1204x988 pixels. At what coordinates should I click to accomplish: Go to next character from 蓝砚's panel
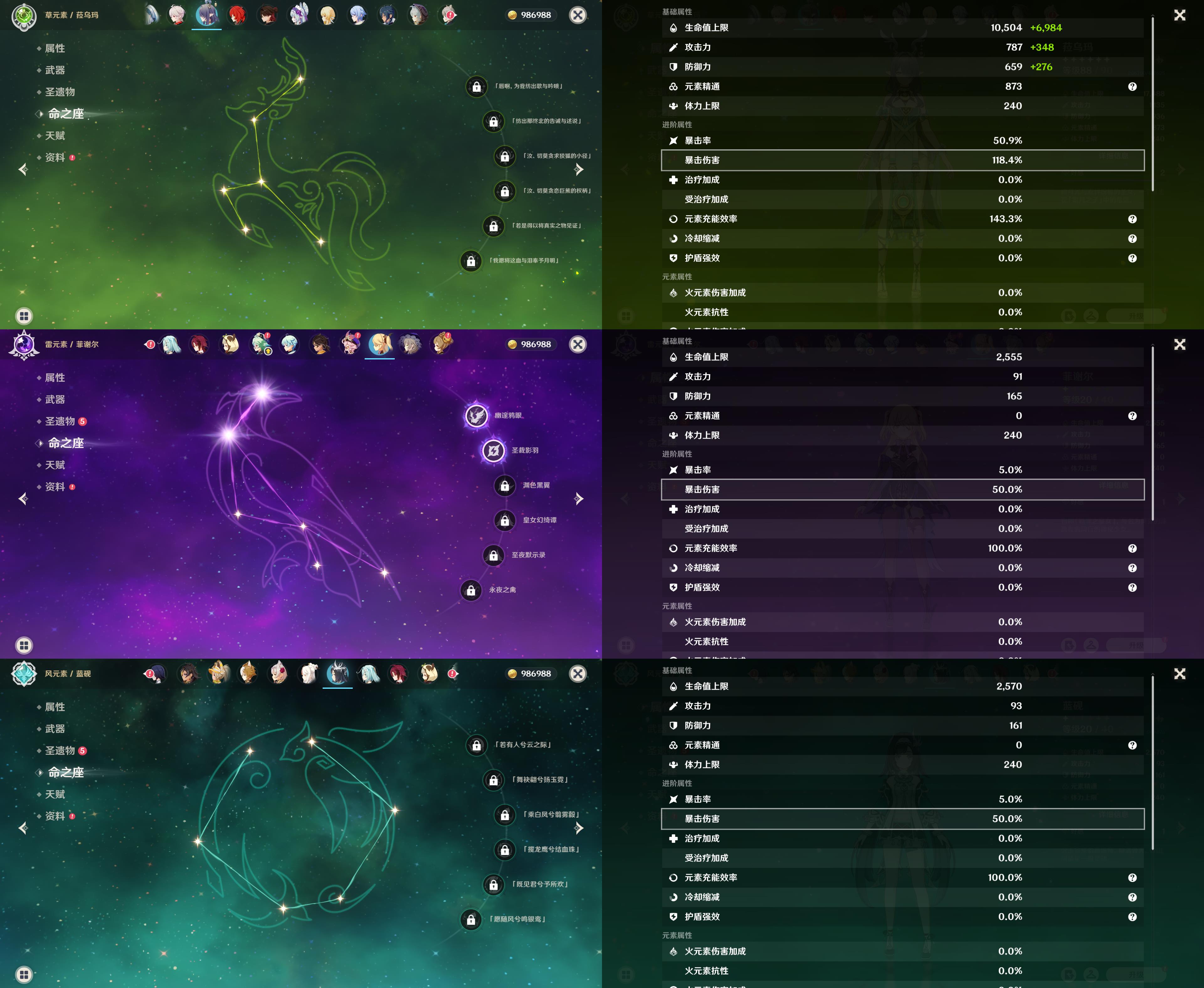579,828
